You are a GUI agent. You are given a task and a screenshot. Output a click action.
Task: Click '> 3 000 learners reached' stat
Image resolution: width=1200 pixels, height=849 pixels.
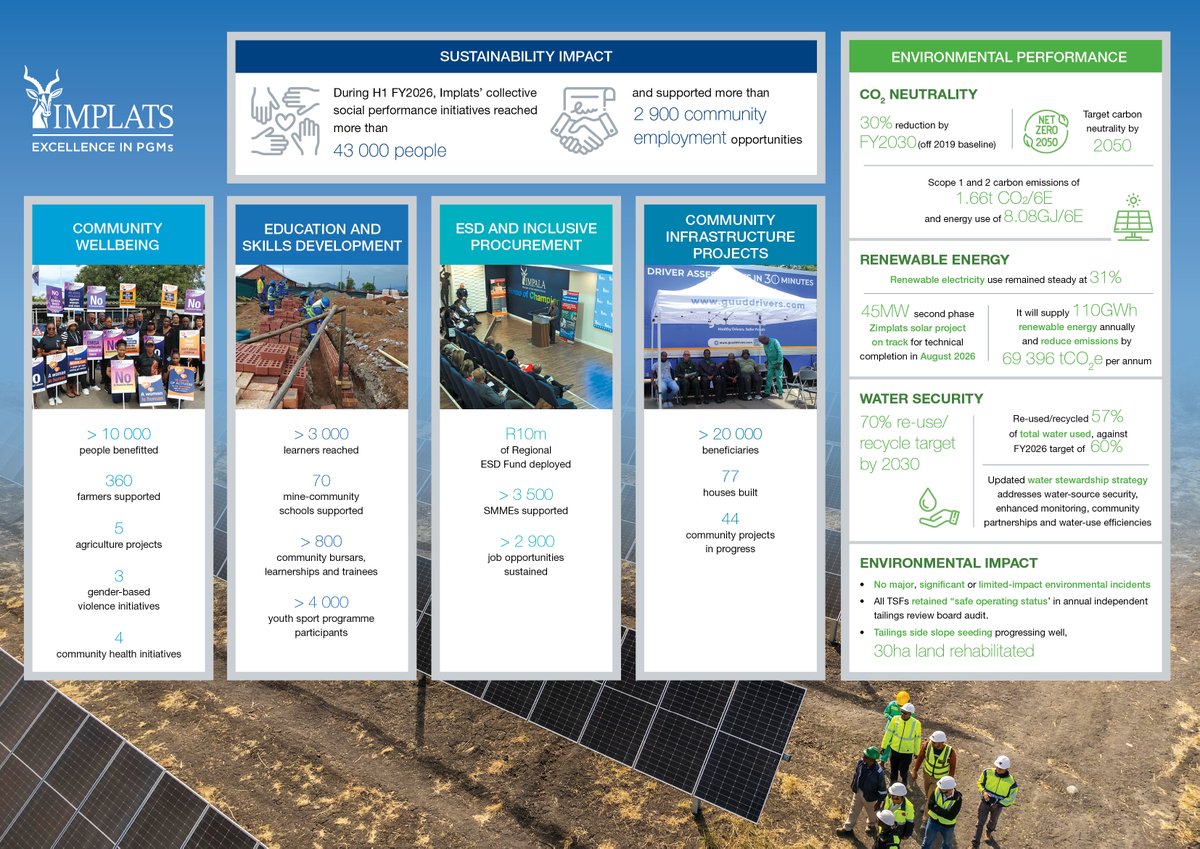[x=322, y=440]
